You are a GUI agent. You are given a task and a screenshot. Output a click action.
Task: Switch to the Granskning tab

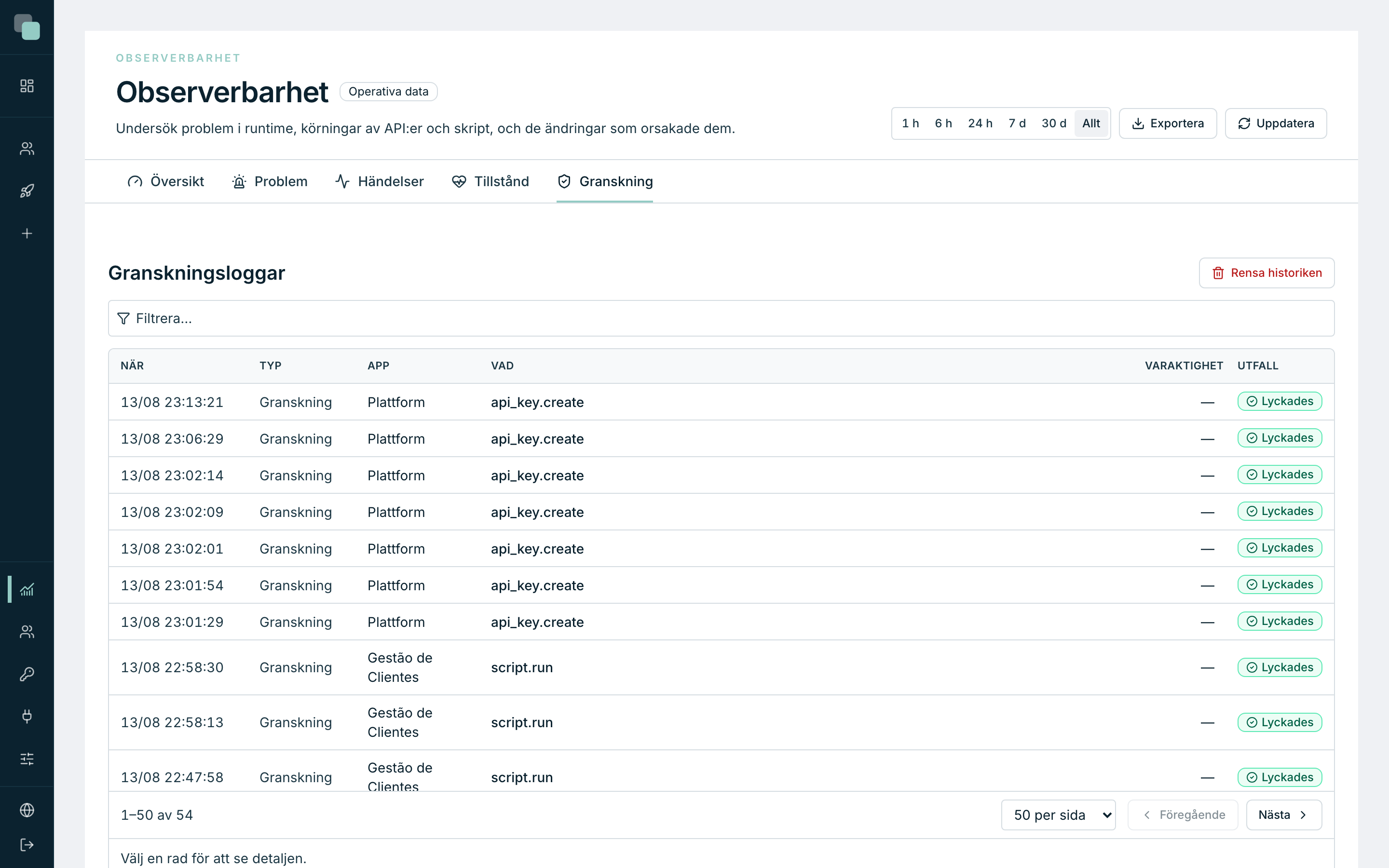(605, 181)
